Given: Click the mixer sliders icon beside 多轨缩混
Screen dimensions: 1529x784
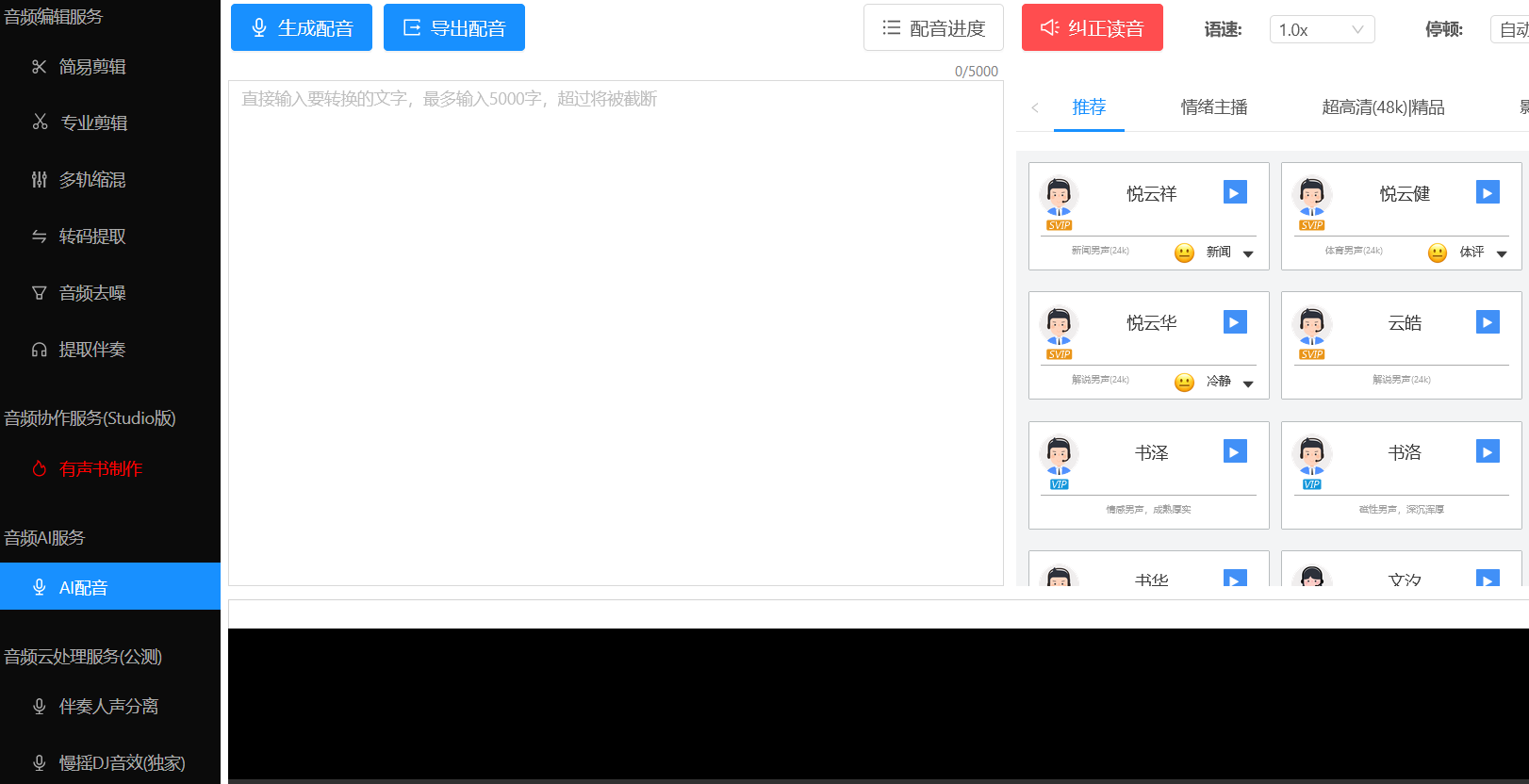Looking at the screenshot, I should point(39,180).
